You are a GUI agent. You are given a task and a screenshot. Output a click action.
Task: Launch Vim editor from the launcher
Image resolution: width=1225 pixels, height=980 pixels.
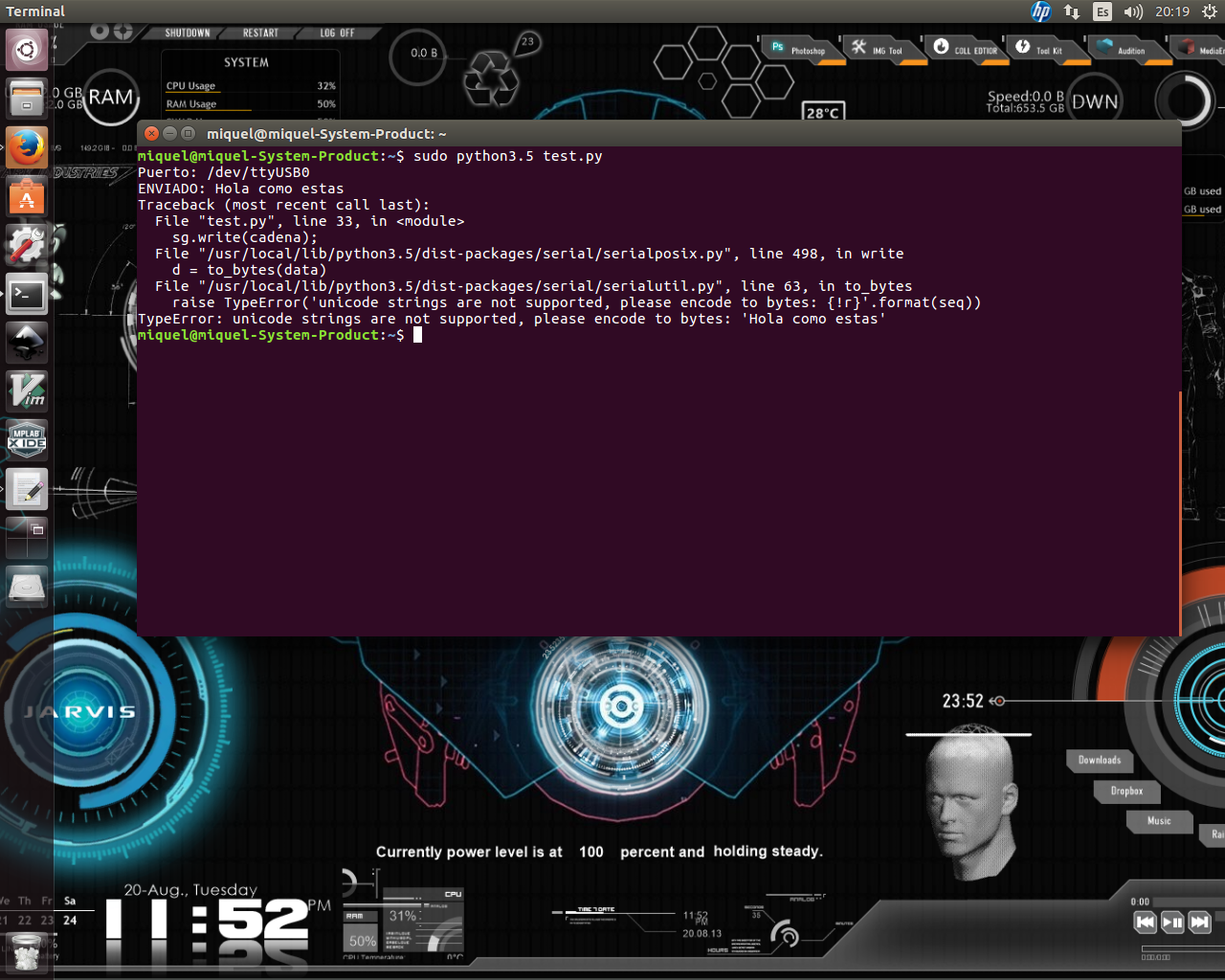tap(27, 391)
